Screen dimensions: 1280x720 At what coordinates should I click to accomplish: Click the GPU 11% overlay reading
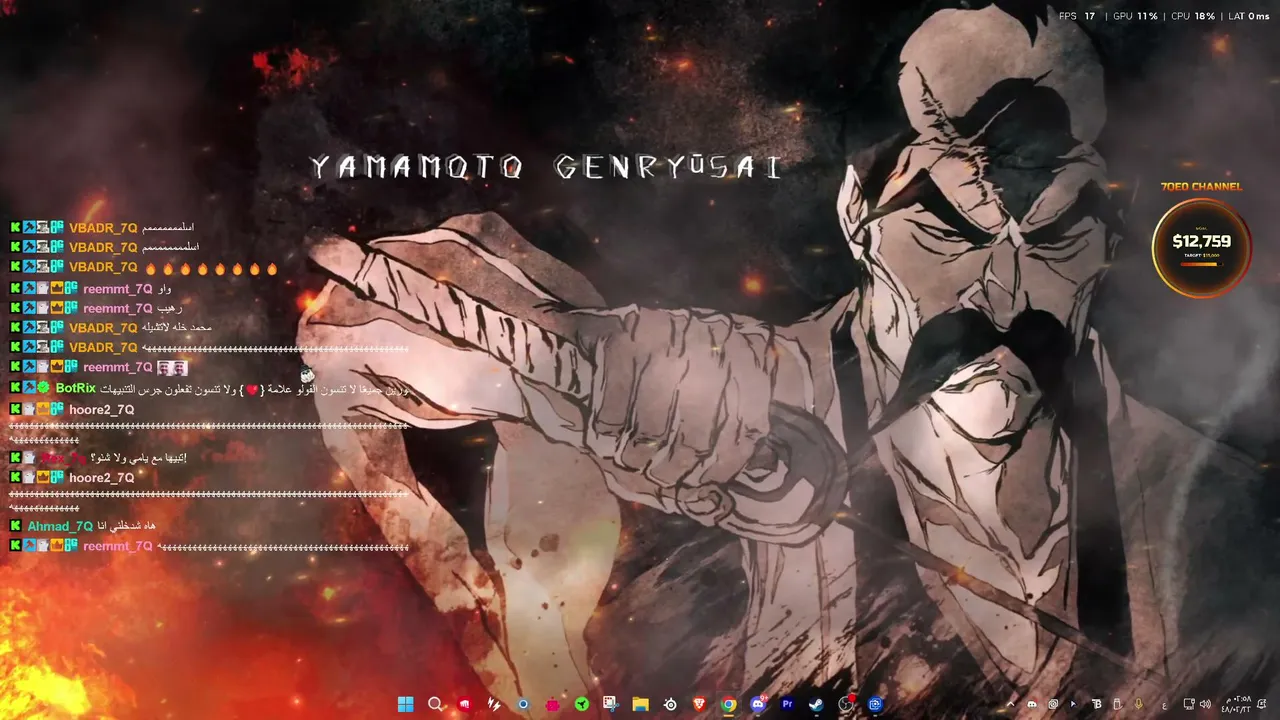[1135, 16]
